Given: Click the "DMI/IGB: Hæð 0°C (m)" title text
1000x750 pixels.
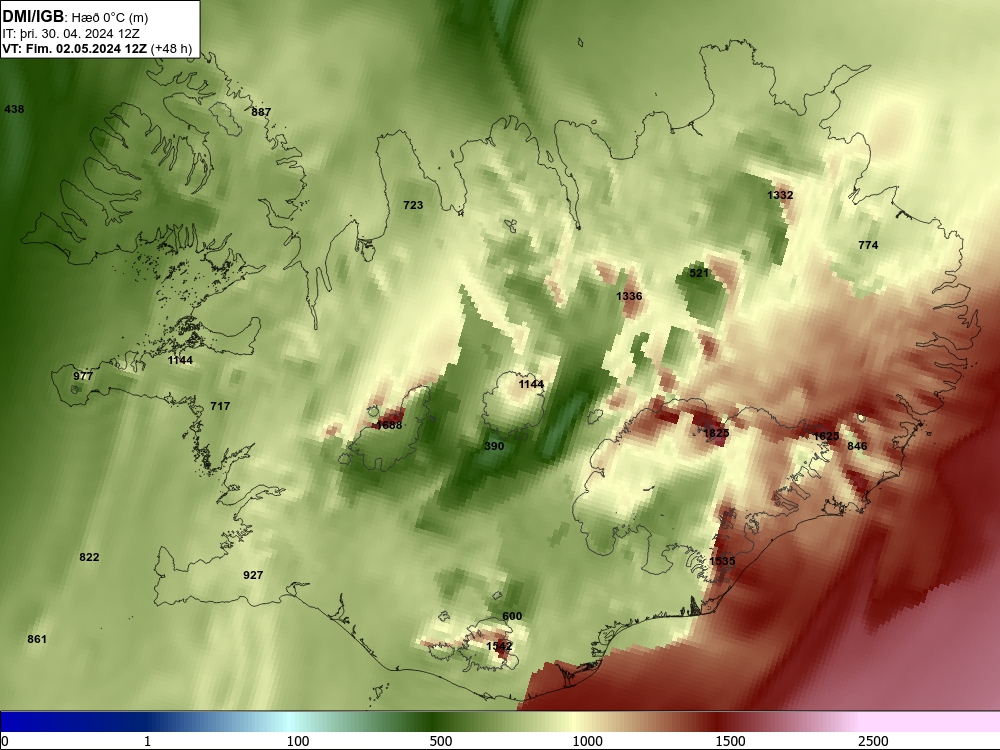Looking at the screenshot, I should [75, 17].
